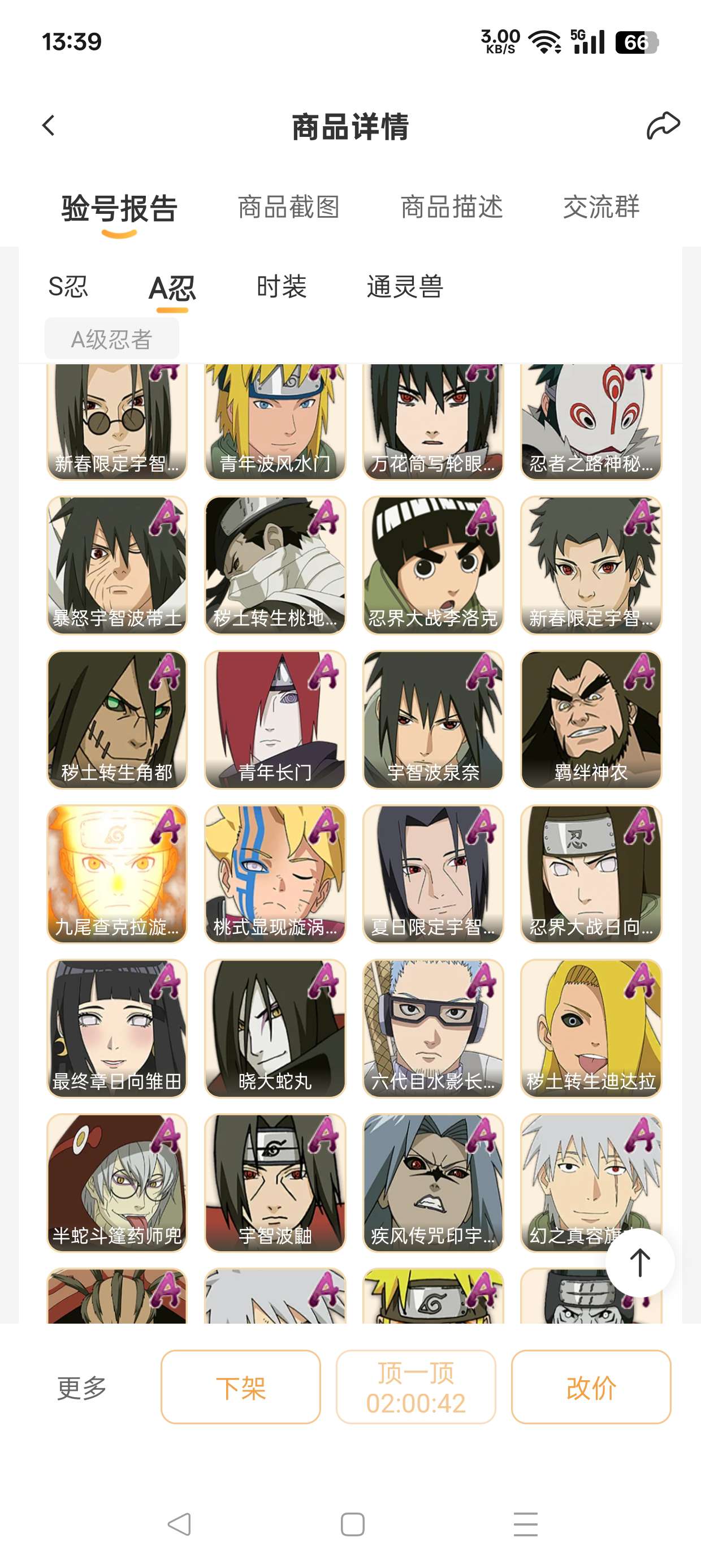Select the 青年波风水门 ninja thumbnail
This screenshot has height=1568, width=701.
pyautogui.click(x=275, y=421)
